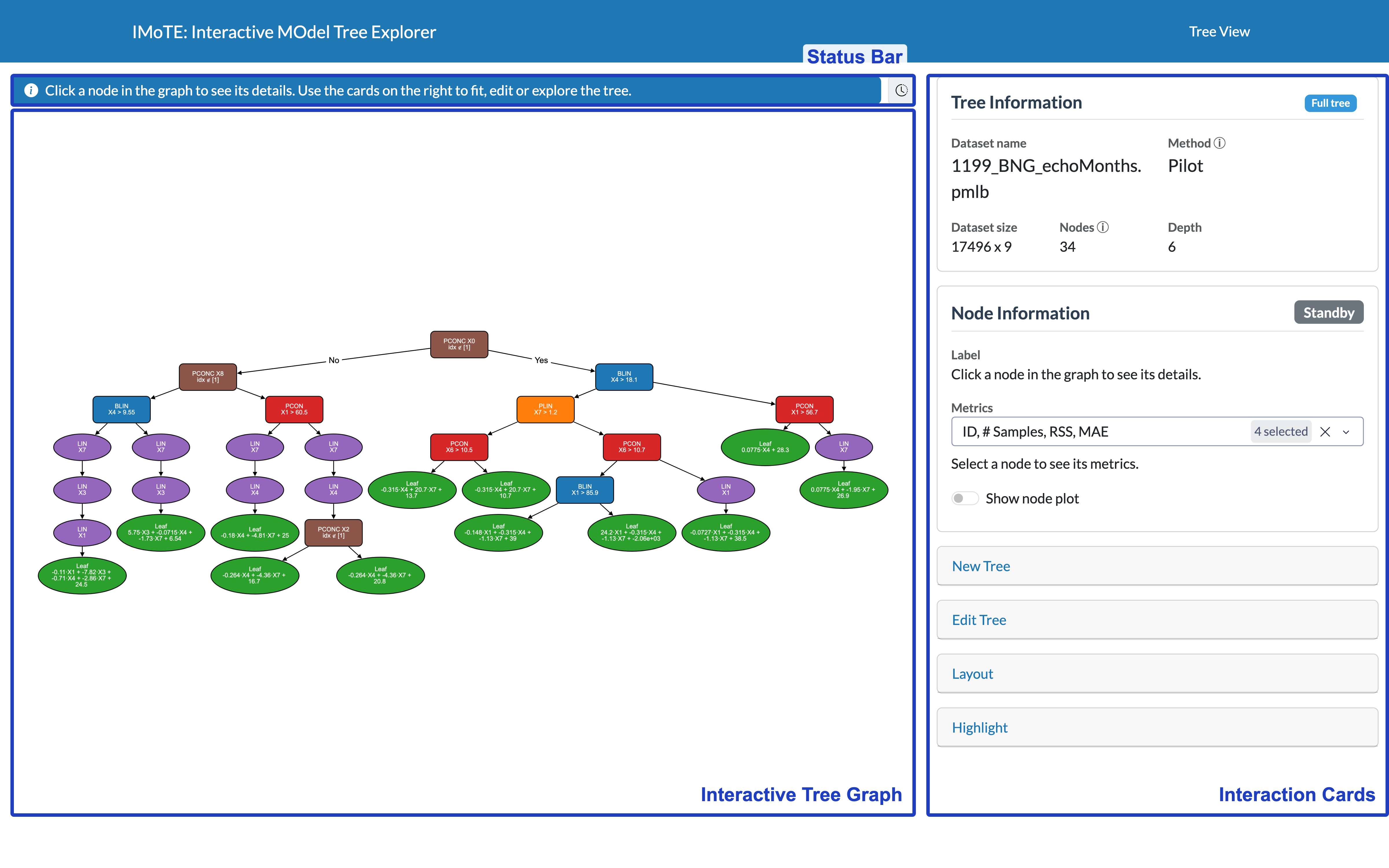The image size is (1389, 868).
Task: Expand the Edit Tree card
Action: (1157, 620)
